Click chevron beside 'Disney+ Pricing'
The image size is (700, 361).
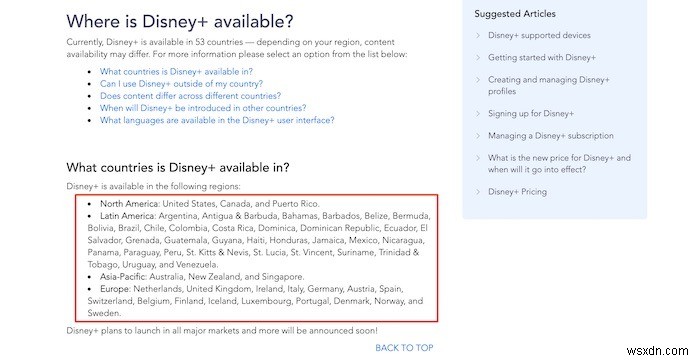coord(478,192)
